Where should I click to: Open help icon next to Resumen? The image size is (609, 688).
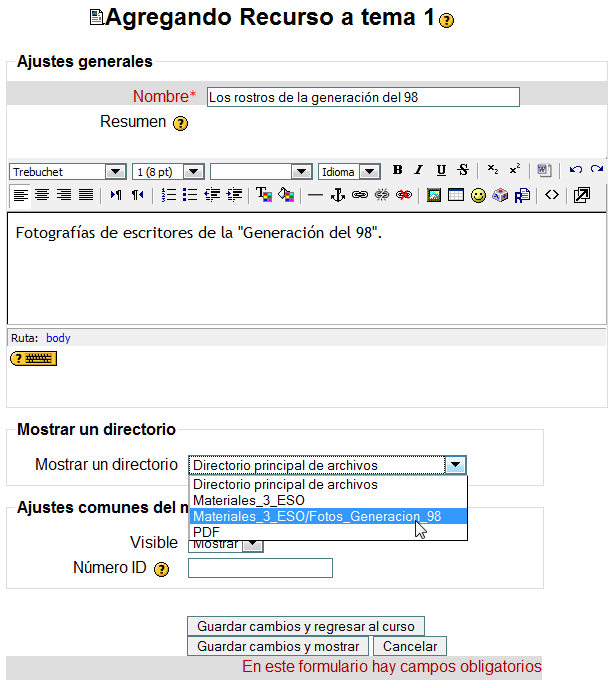[180, 124]
